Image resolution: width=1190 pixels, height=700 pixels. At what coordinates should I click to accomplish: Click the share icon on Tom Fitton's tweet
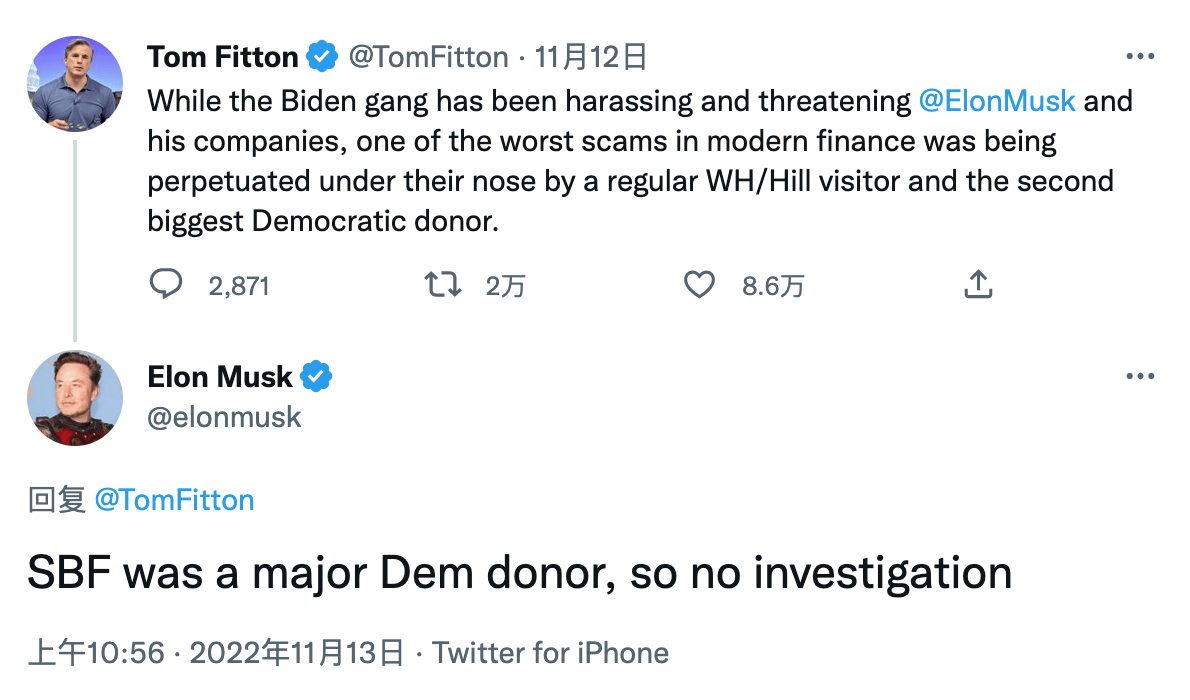(x=977, y=285)
